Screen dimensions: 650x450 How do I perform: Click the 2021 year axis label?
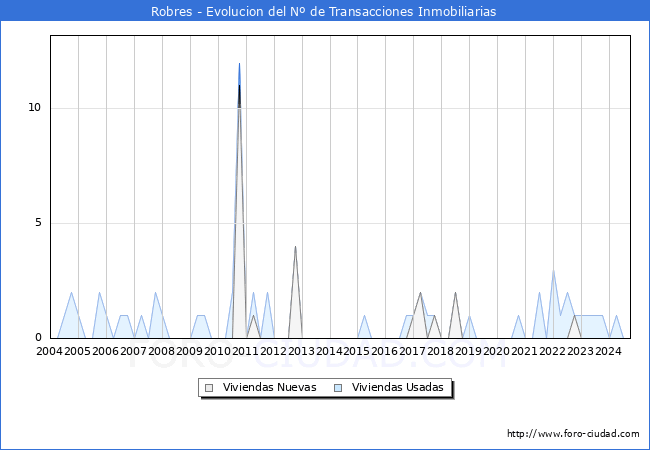524,351
